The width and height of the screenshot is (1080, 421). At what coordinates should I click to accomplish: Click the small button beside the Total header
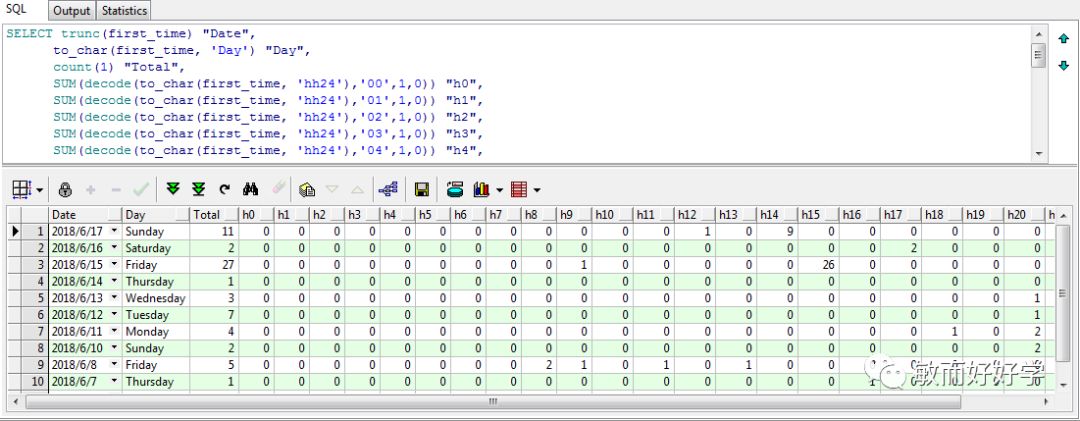(231, 215)
